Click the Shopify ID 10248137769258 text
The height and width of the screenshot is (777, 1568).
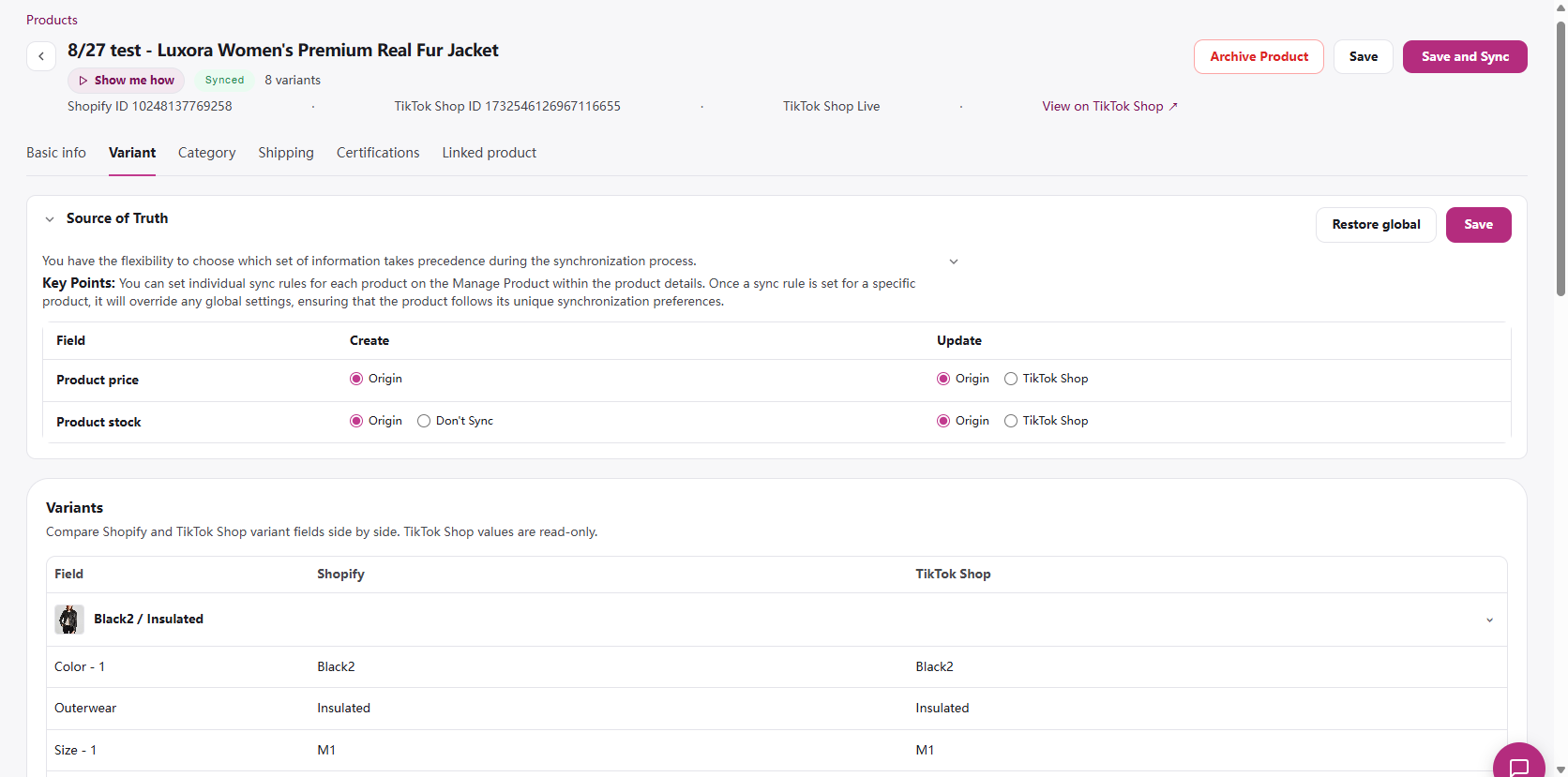150,107
